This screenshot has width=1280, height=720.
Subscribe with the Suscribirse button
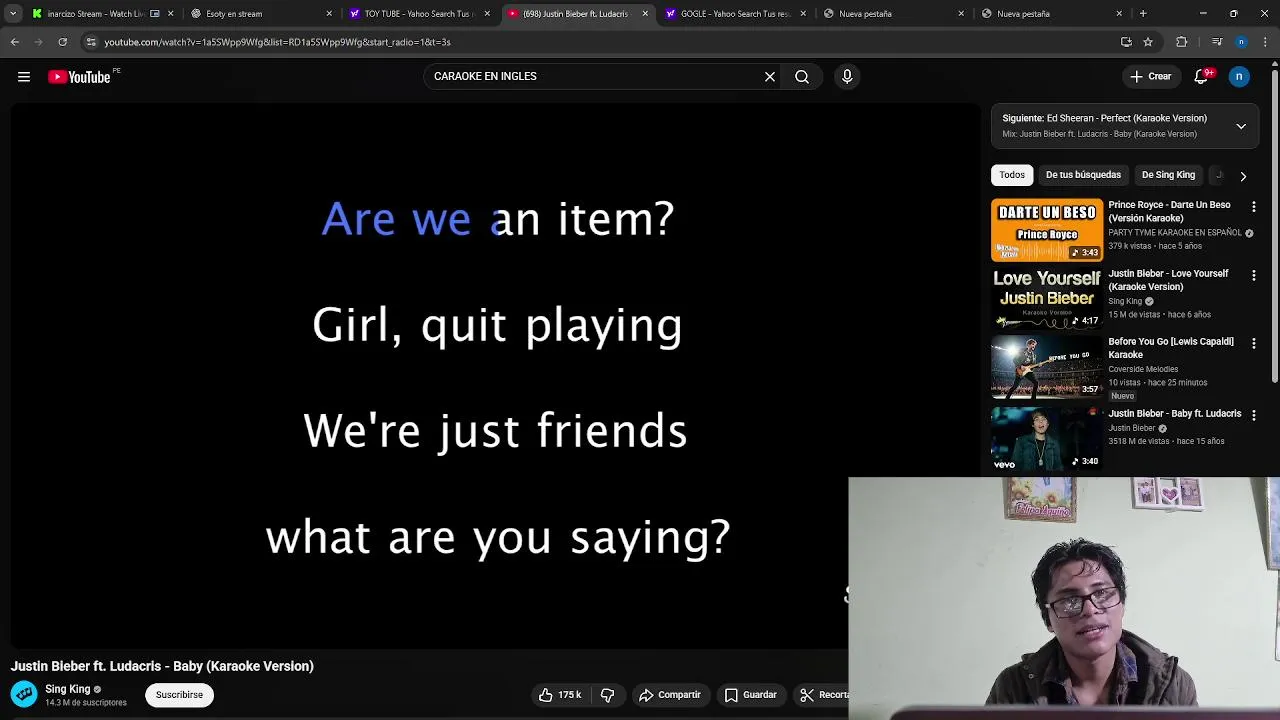(x=179, y=695)
